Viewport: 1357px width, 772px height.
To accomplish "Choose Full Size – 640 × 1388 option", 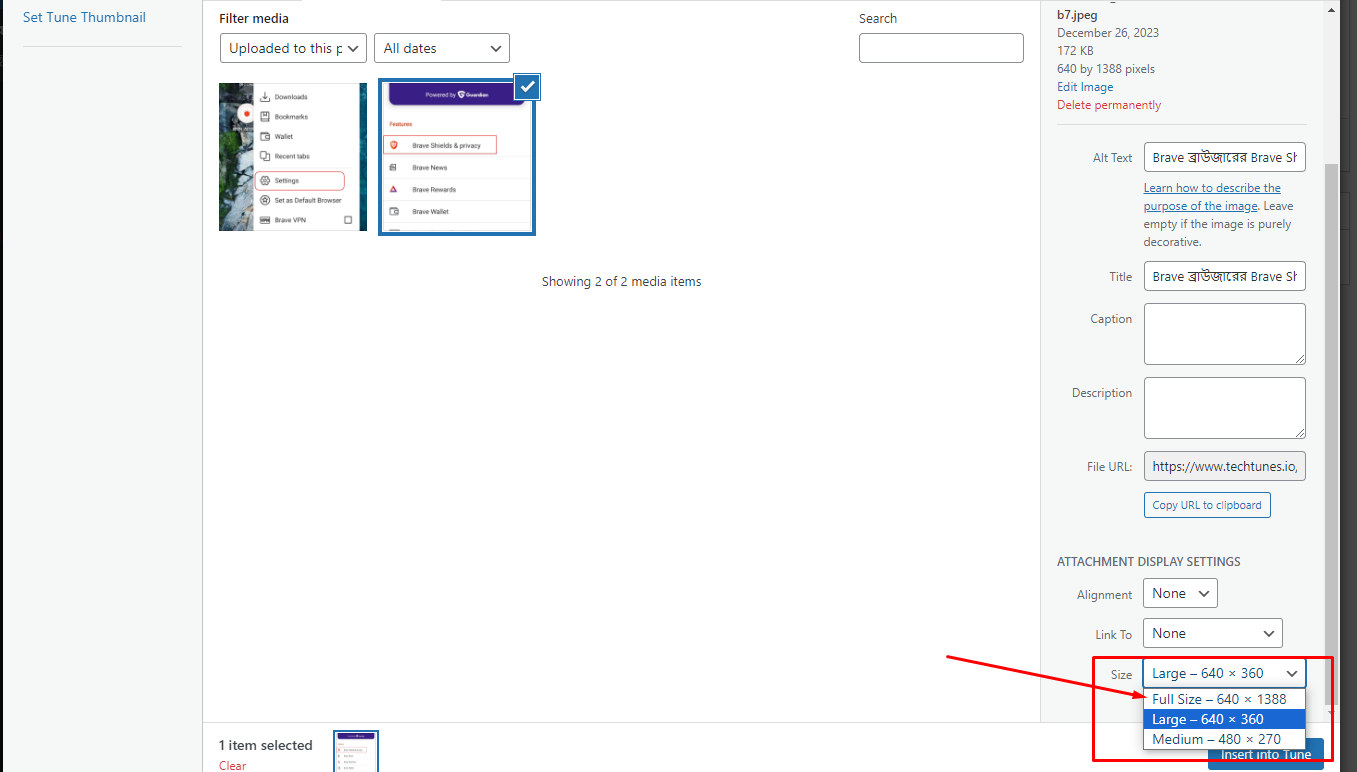I will click(x=1224, y=699).
